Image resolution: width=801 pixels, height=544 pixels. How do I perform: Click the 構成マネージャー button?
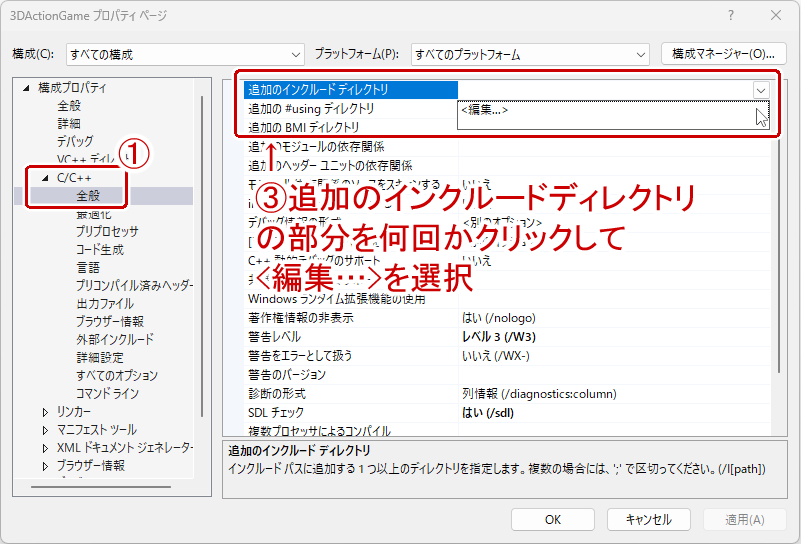[x=723, y=54]
